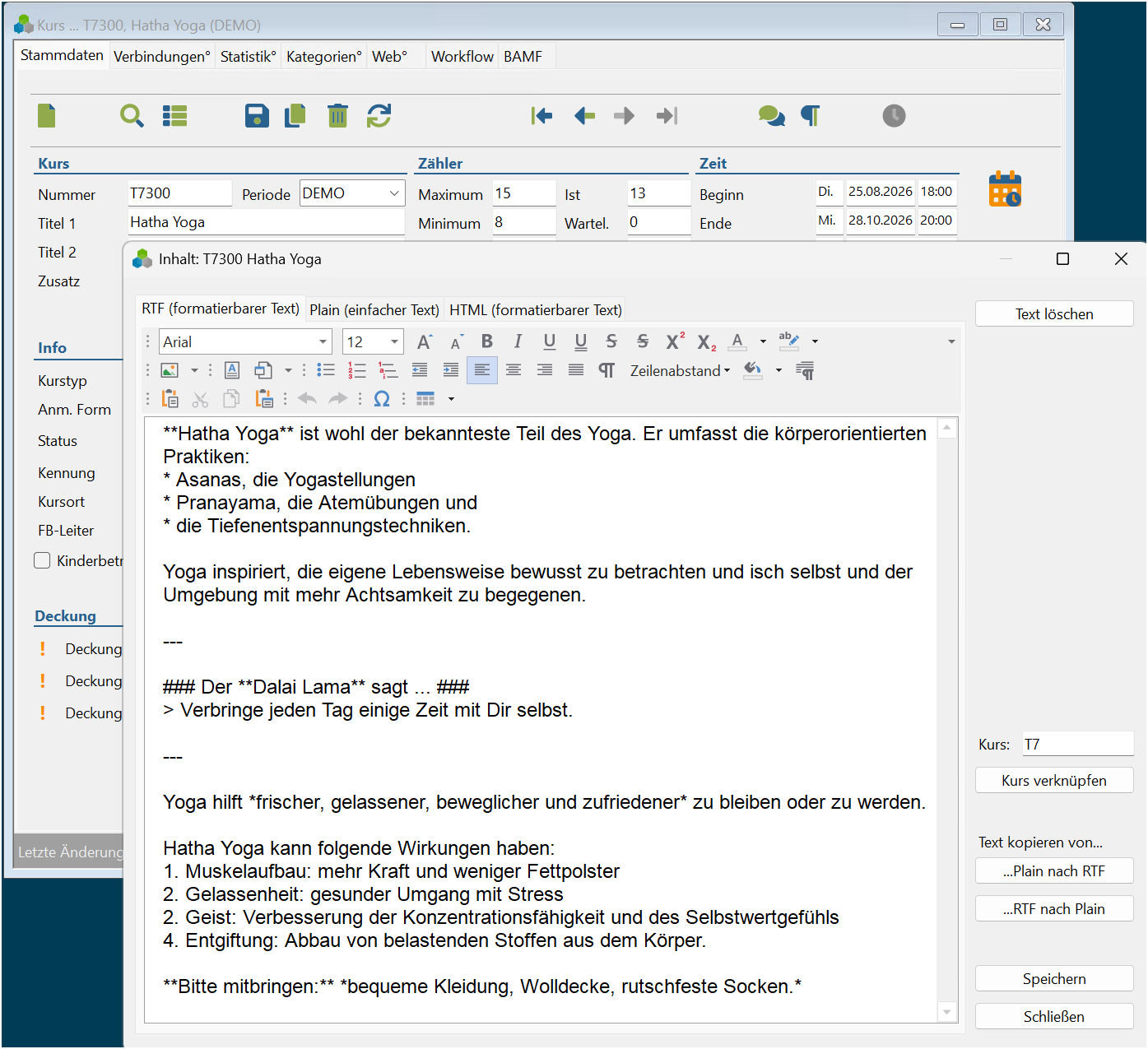Show the list view icon in Kurs toolbar
Viewport: 1148px width, 1049px height.
click(174, 116)
